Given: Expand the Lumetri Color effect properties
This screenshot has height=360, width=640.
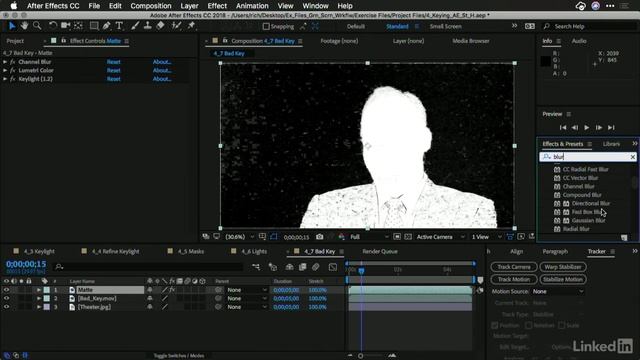Looking at the screenshot, I should (x=5, y=70).
